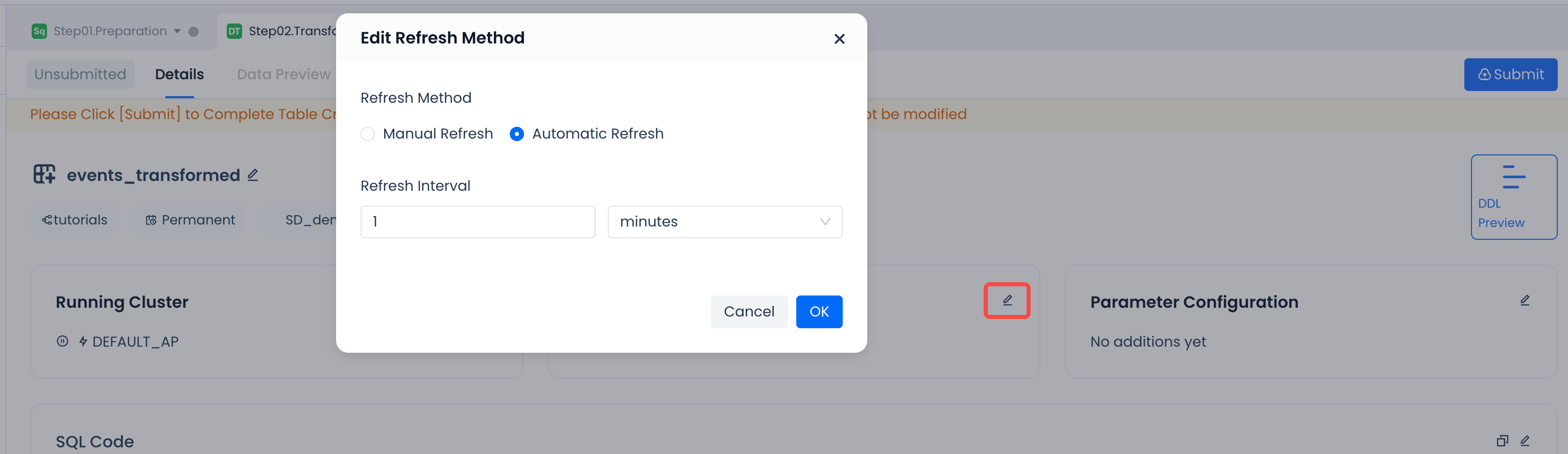Click the pause icon near DEFAULT_AP
The image size is (1568, 454).
[x=62, y=341]
